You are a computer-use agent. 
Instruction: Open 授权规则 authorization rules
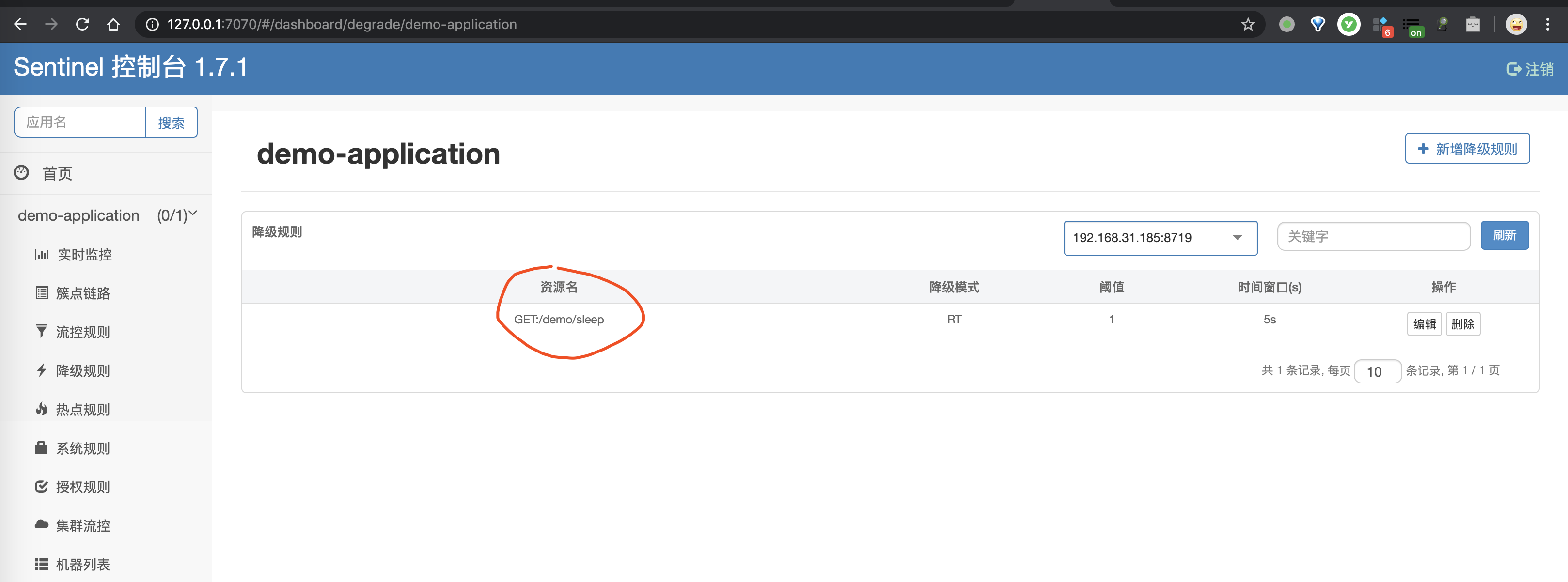point(82,487)
